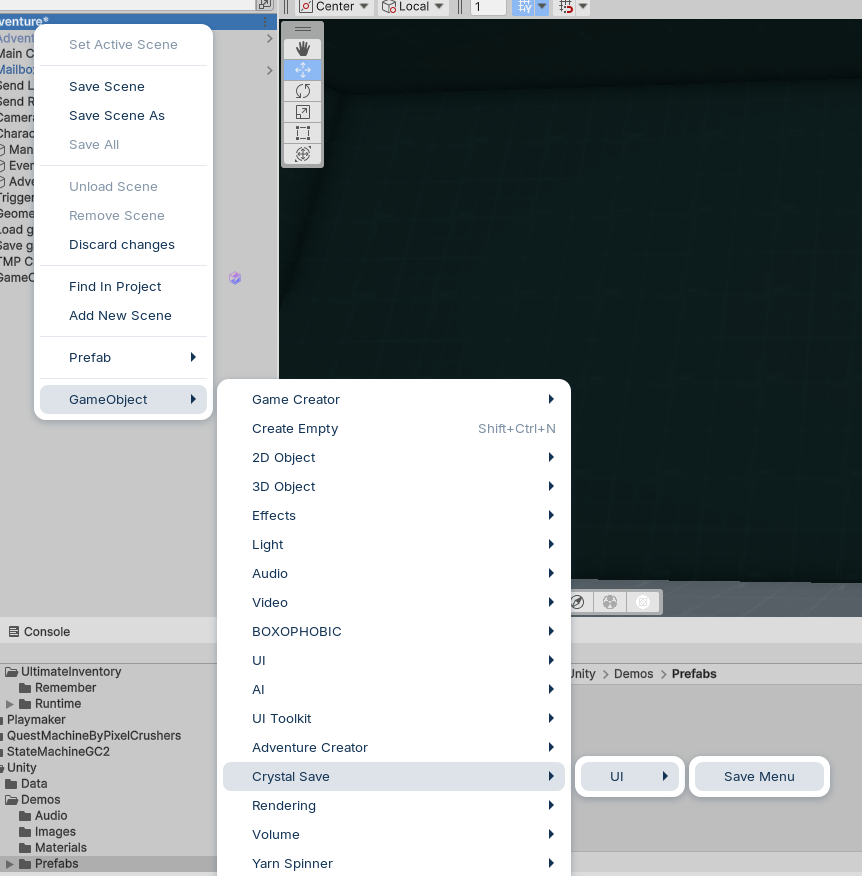Choose Create Empty from GameObject menu
This screenshot has width=862, height=876.
(295, 429)
